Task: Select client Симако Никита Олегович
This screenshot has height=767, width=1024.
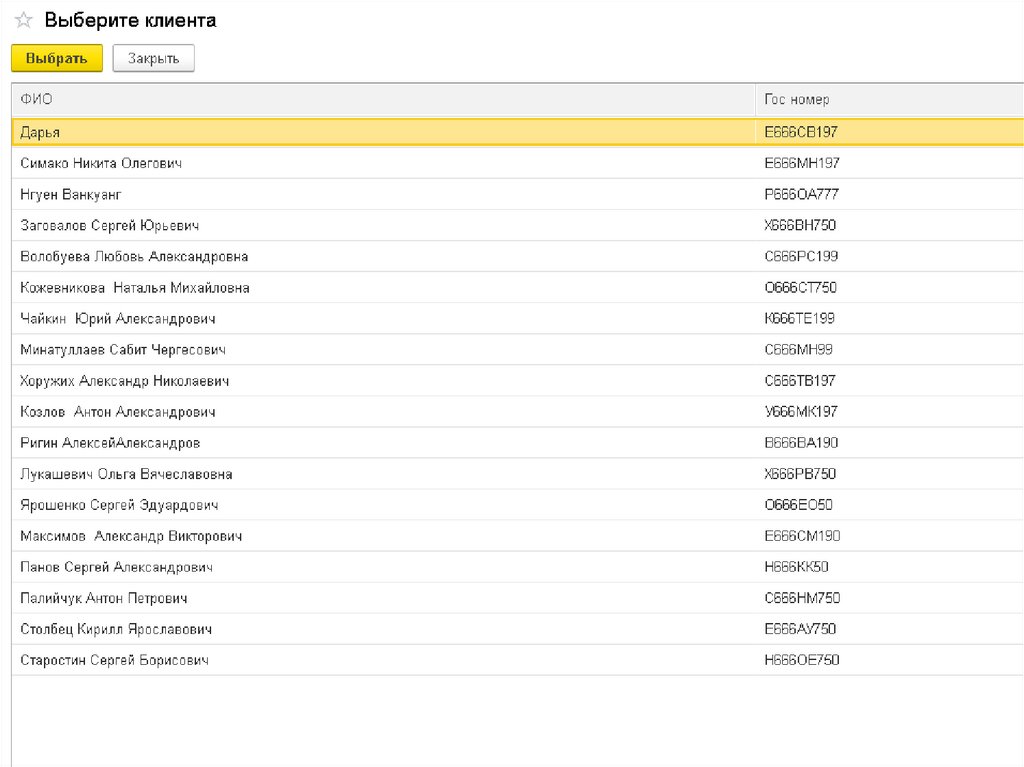Action: (101, 163)
